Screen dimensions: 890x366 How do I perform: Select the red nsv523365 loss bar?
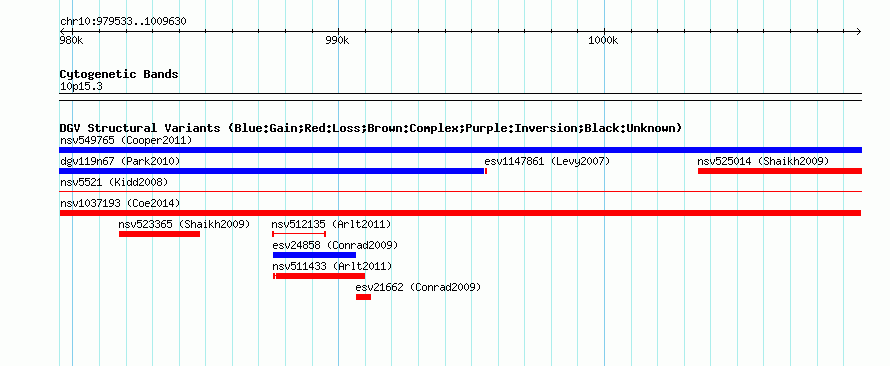pos(159,234)
